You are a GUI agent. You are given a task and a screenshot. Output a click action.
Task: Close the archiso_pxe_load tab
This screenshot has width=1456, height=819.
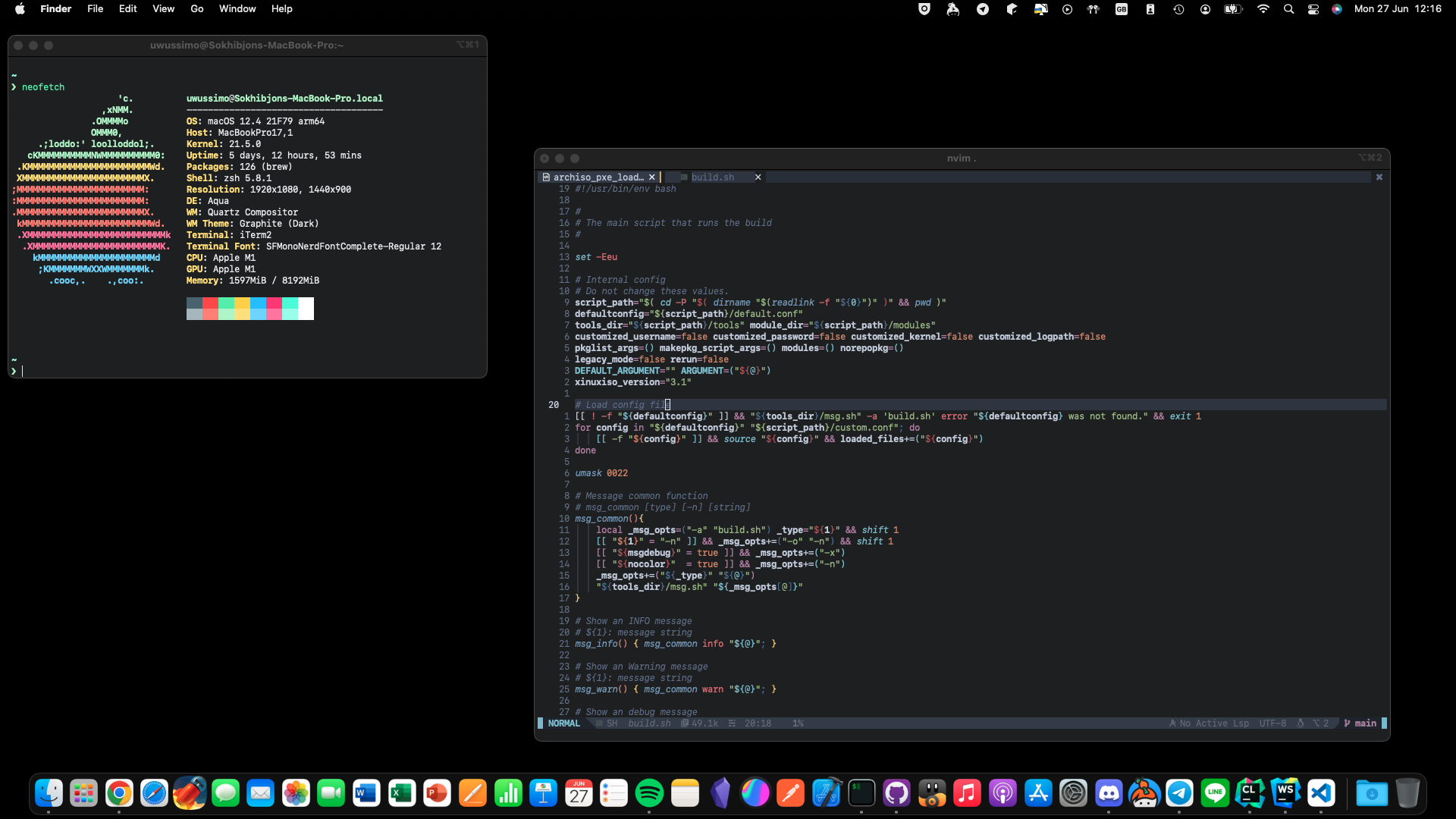pyautogui.click(x=651, y=177)
